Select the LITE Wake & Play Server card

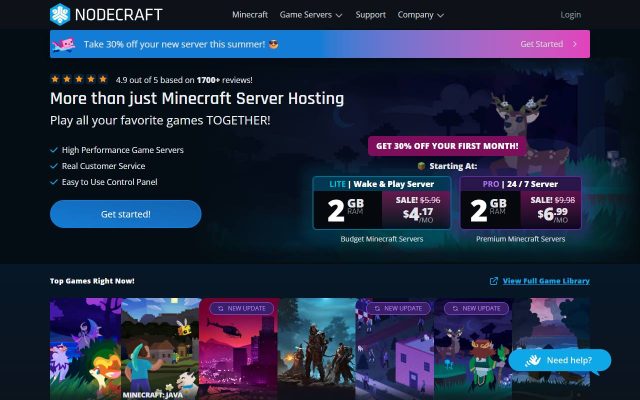pos(382,203)
